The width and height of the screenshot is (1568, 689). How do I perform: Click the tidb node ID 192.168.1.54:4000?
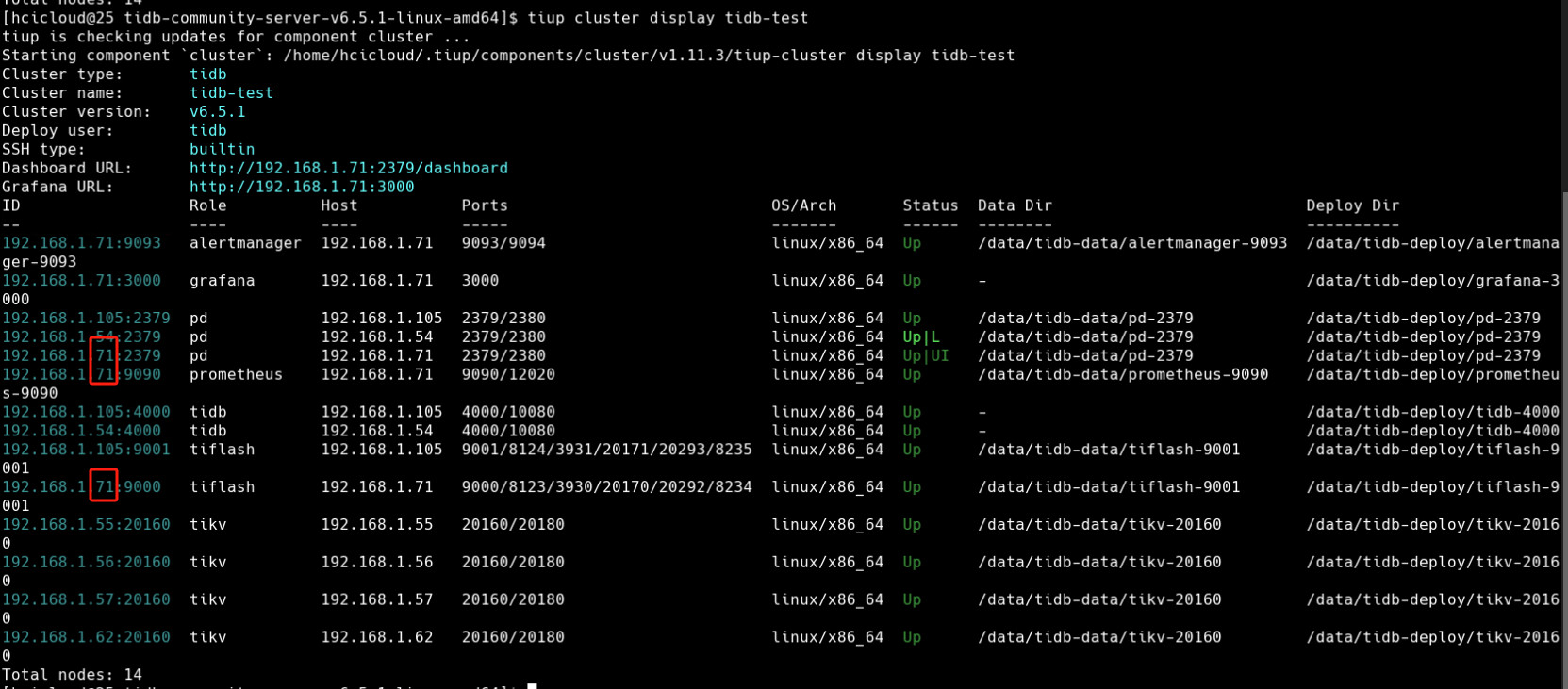[81, 431]
